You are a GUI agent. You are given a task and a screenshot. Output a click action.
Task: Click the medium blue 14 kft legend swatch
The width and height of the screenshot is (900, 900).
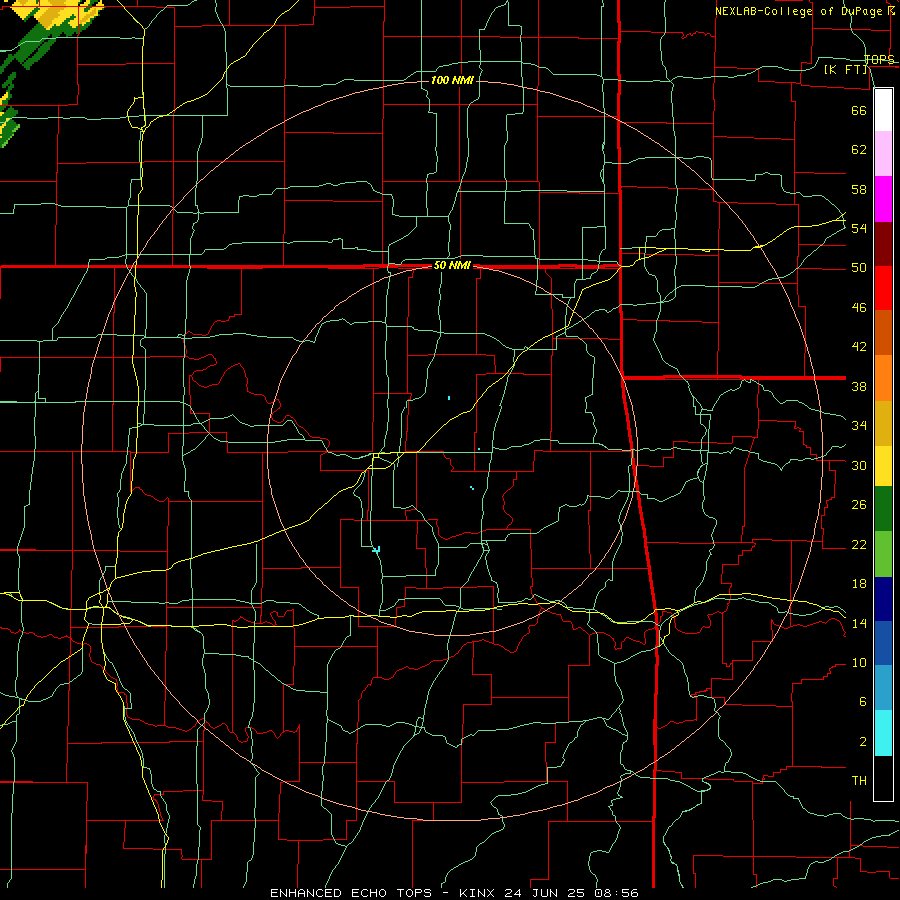pos(883,643)
